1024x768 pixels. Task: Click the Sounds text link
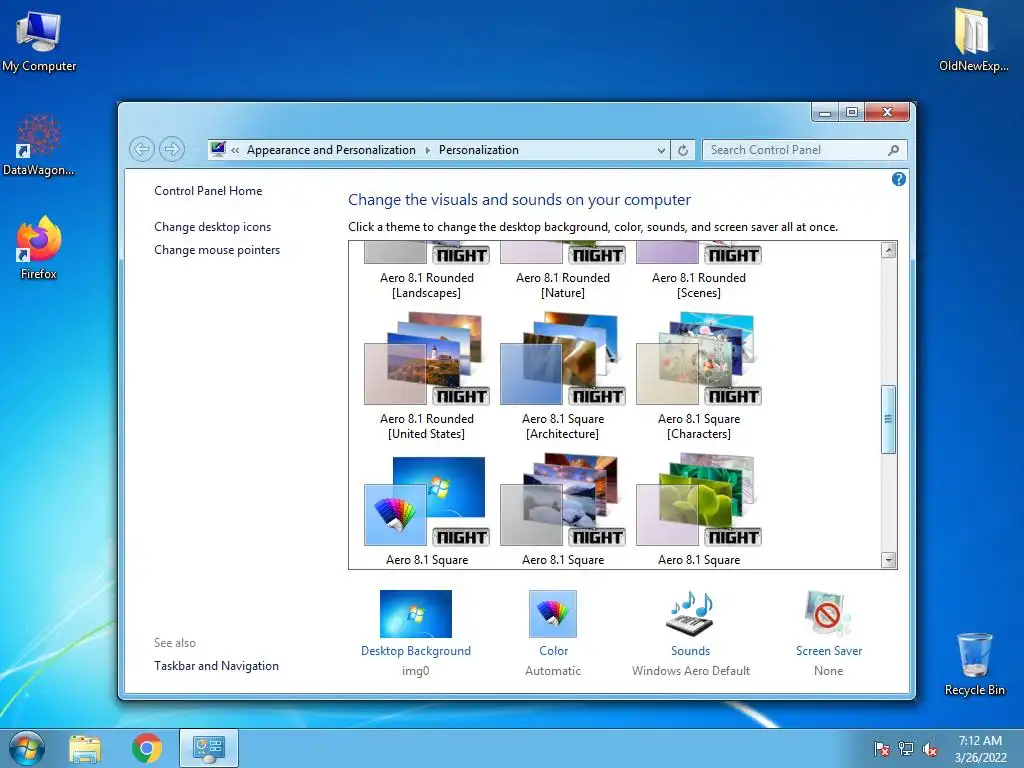pyautogui.click(x=690, y=650)
